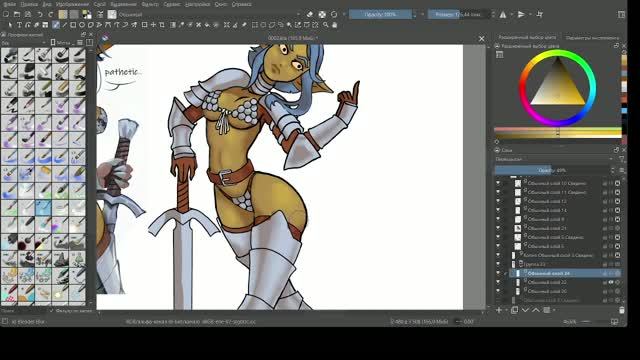Open the 'Фильтр' menu
Viewport: 640px width, 360px height.
[149, 4]
